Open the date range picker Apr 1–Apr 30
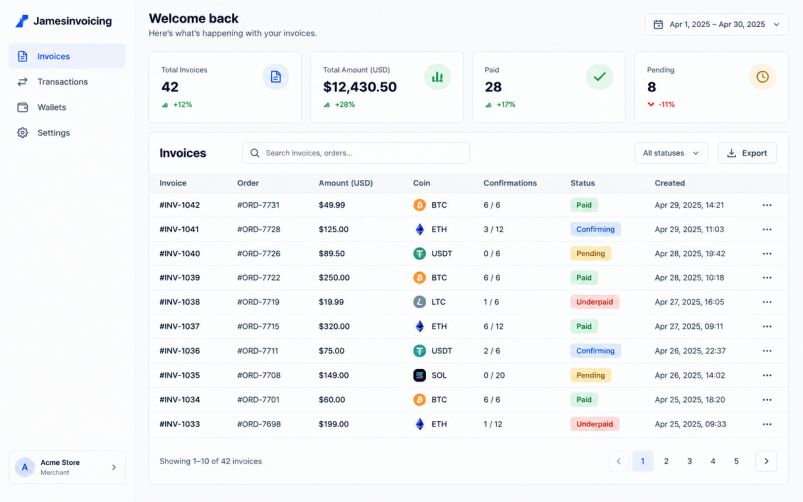Image resolution: width=803 pixels, height=502 pixels. [716, 25]
